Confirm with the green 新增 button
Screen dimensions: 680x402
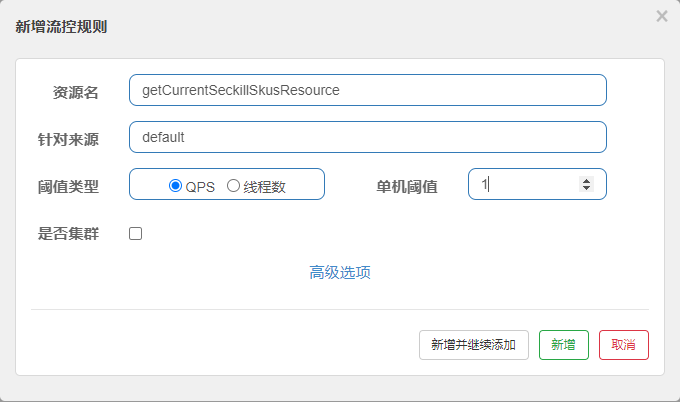coord(564,345)
